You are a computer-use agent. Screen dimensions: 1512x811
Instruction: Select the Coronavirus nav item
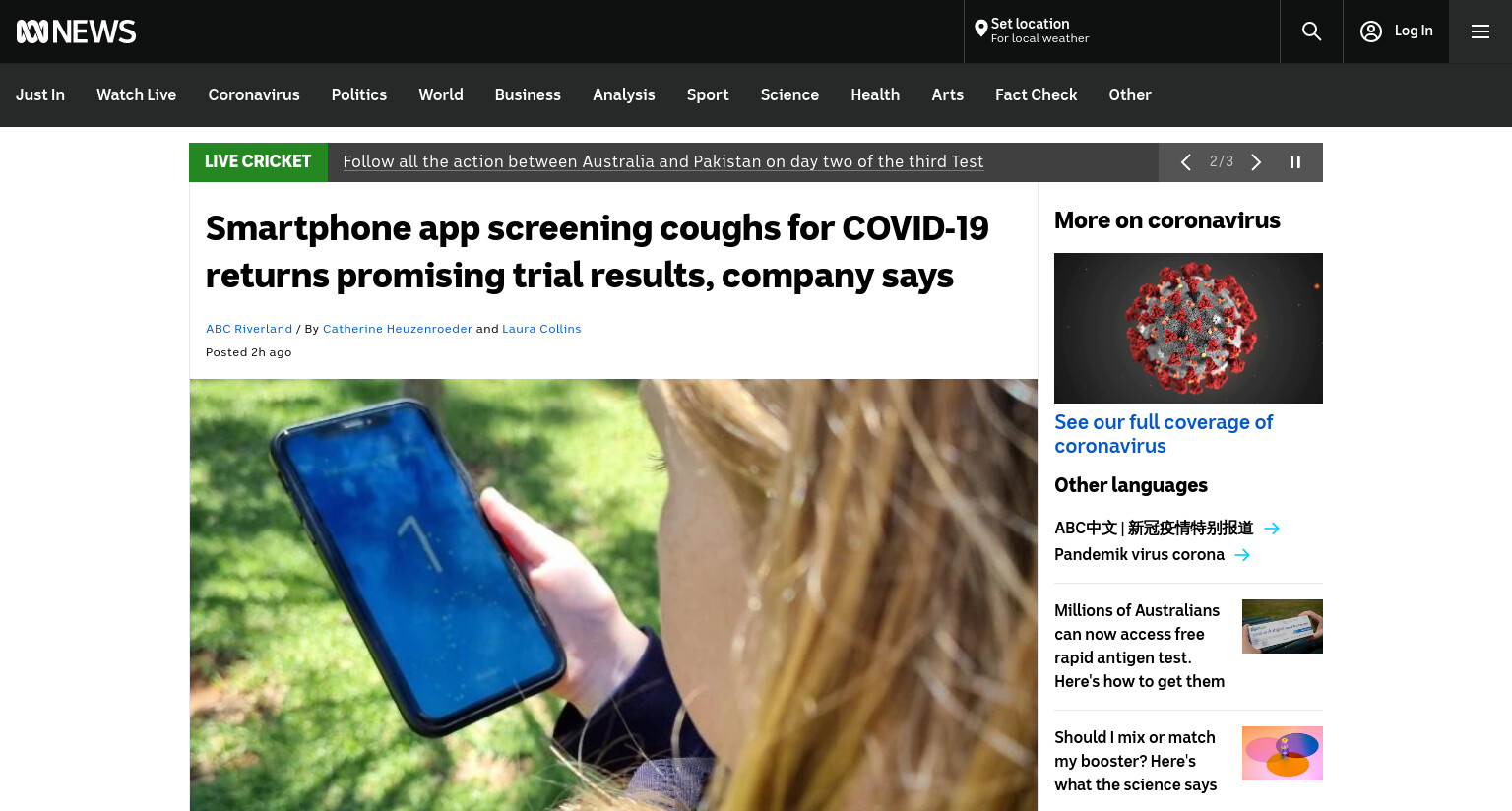tap(253, 95)
